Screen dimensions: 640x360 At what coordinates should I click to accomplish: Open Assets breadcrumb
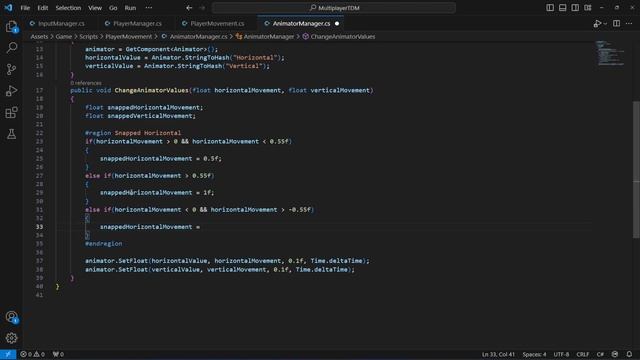pos(39,36)
